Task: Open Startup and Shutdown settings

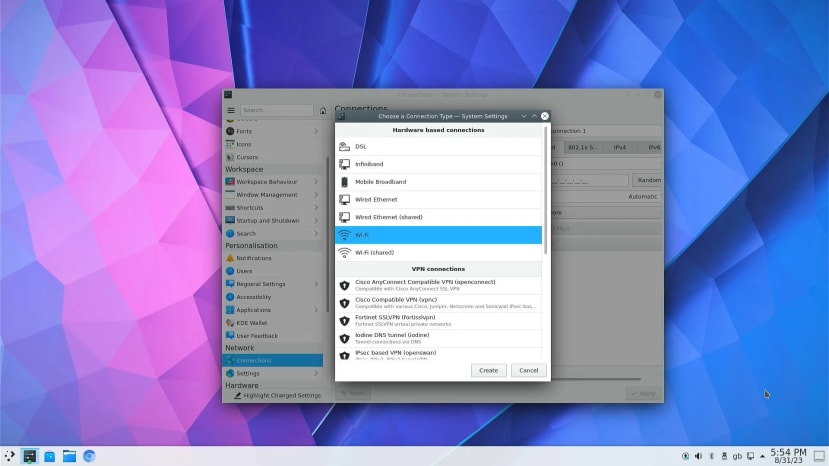Action: pyautogui.click(x=273, y=221)
